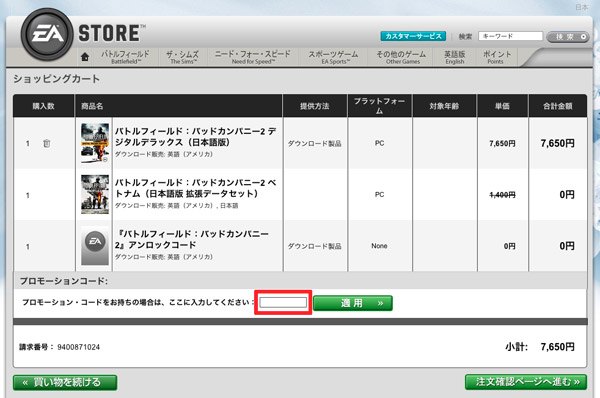Click the 7,650円 unit price cell
Screen dimensions: 600x398
pyautogui.click(x=502, y=144)
